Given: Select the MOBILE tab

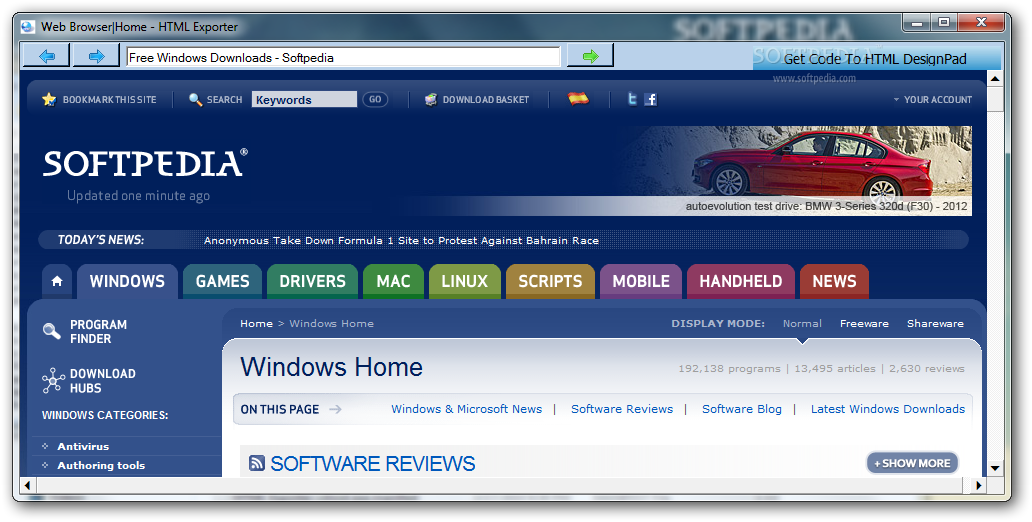Looking at the screenshot, I should click(641, 281).
